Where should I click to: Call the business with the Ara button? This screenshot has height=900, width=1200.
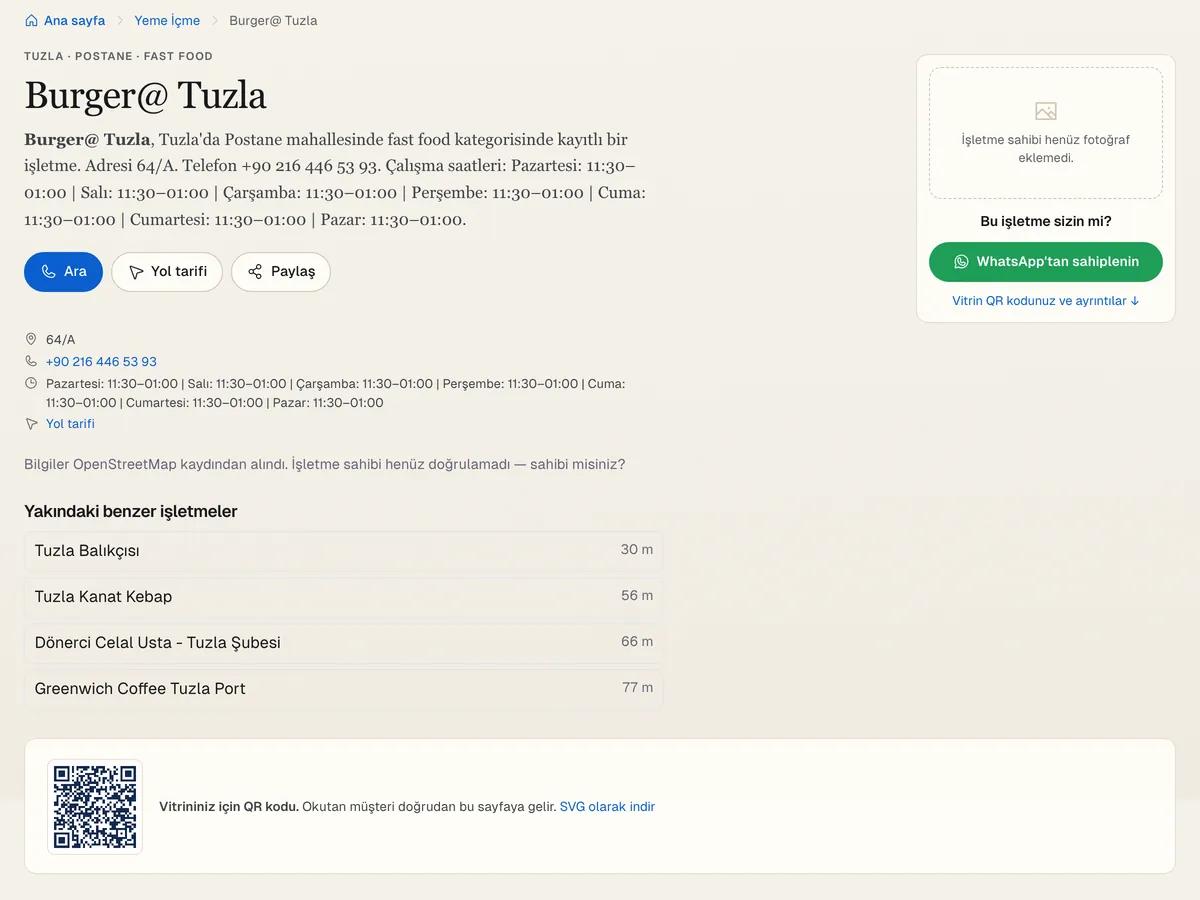(63, 272)
